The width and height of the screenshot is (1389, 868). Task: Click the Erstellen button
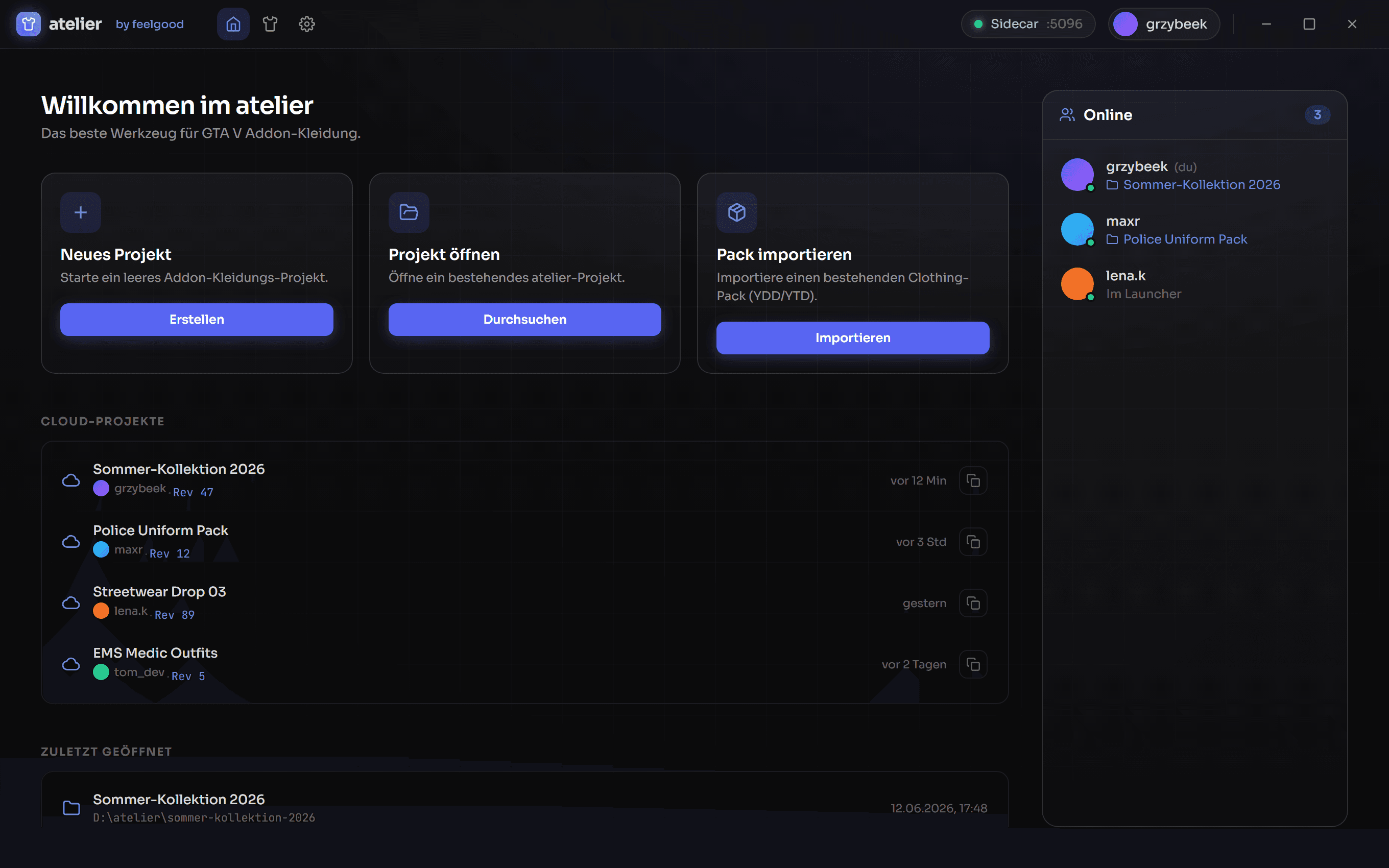point(197,319)
